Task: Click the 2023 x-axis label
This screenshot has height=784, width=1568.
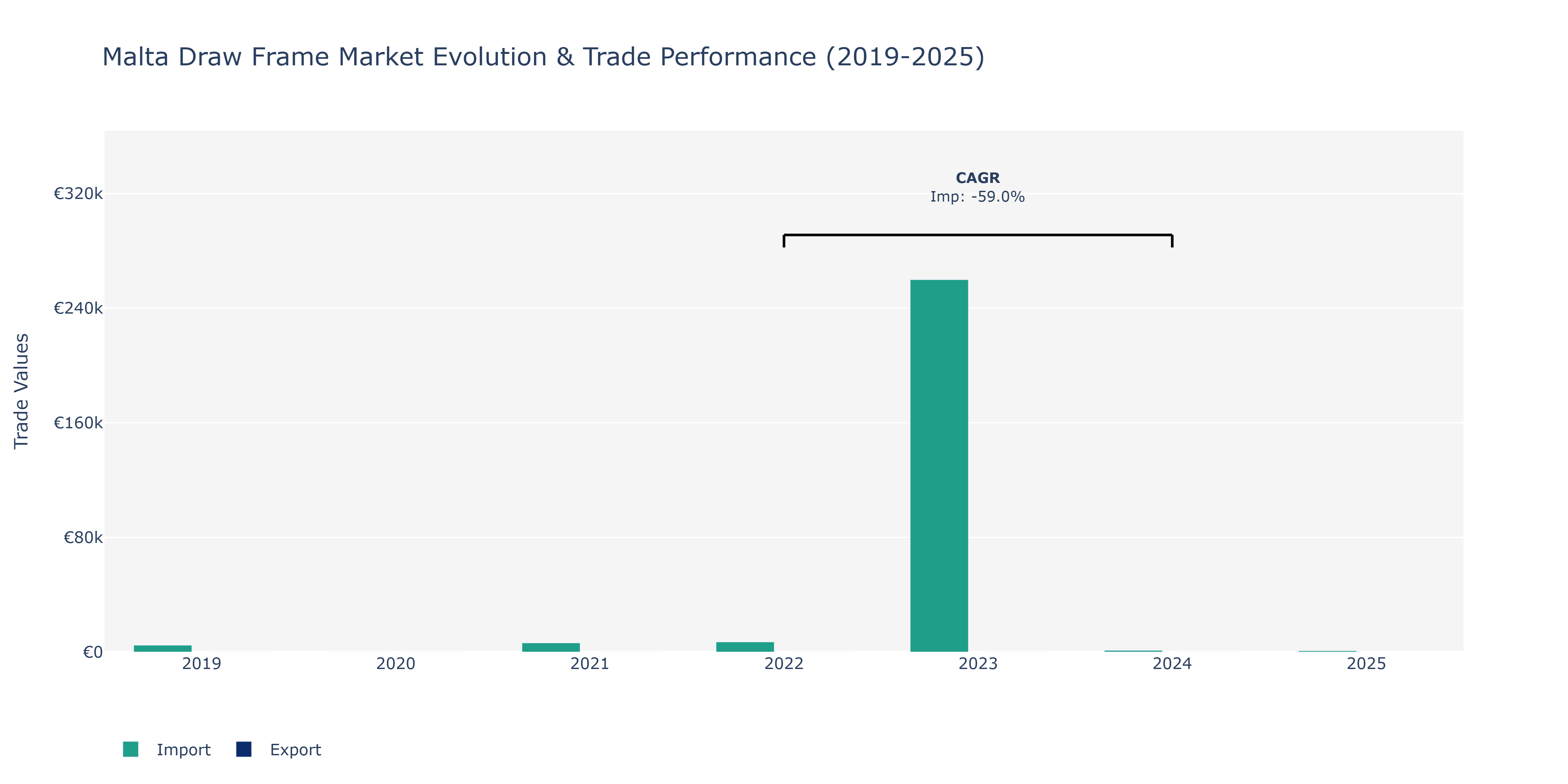Action: (x=978, y=663)
